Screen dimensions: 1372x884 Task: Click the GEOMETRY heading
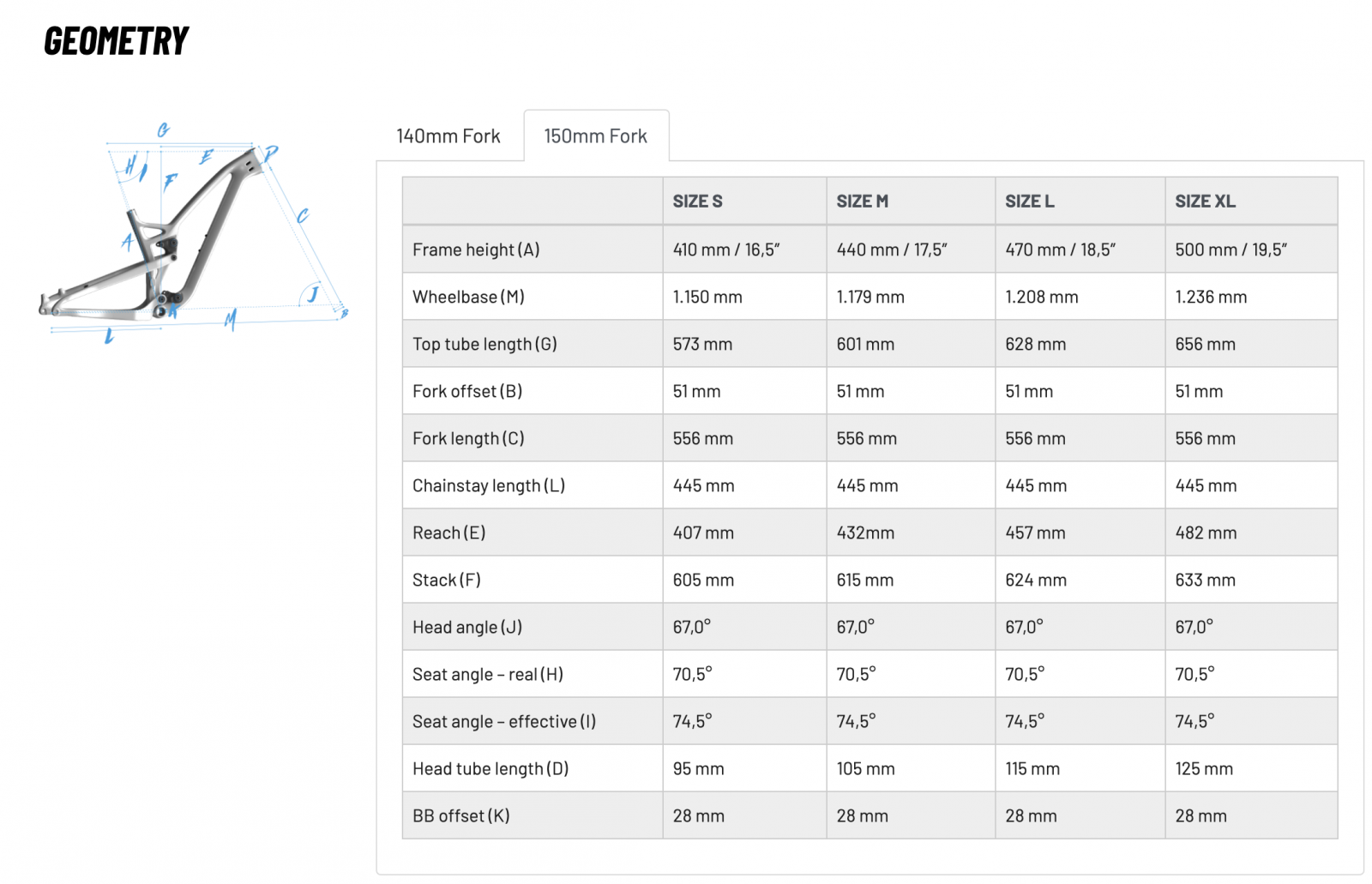117,41
